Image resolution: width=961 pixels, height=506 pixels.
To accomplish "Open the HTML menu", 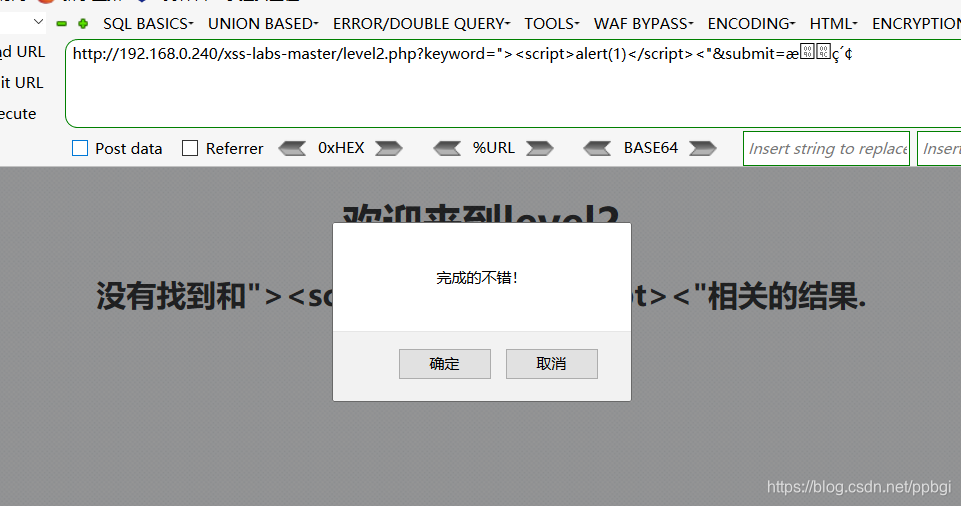I will (834, 24).
